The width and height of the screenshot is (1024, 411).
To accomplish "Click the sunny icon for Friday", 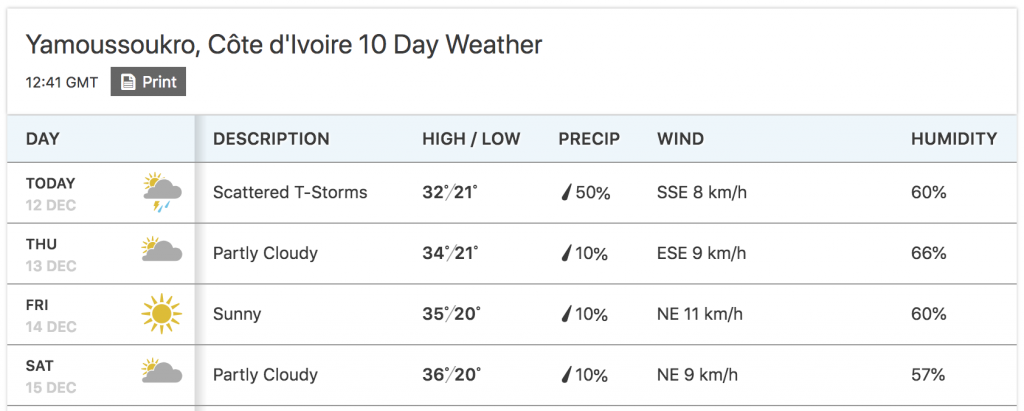I will 161,314.
